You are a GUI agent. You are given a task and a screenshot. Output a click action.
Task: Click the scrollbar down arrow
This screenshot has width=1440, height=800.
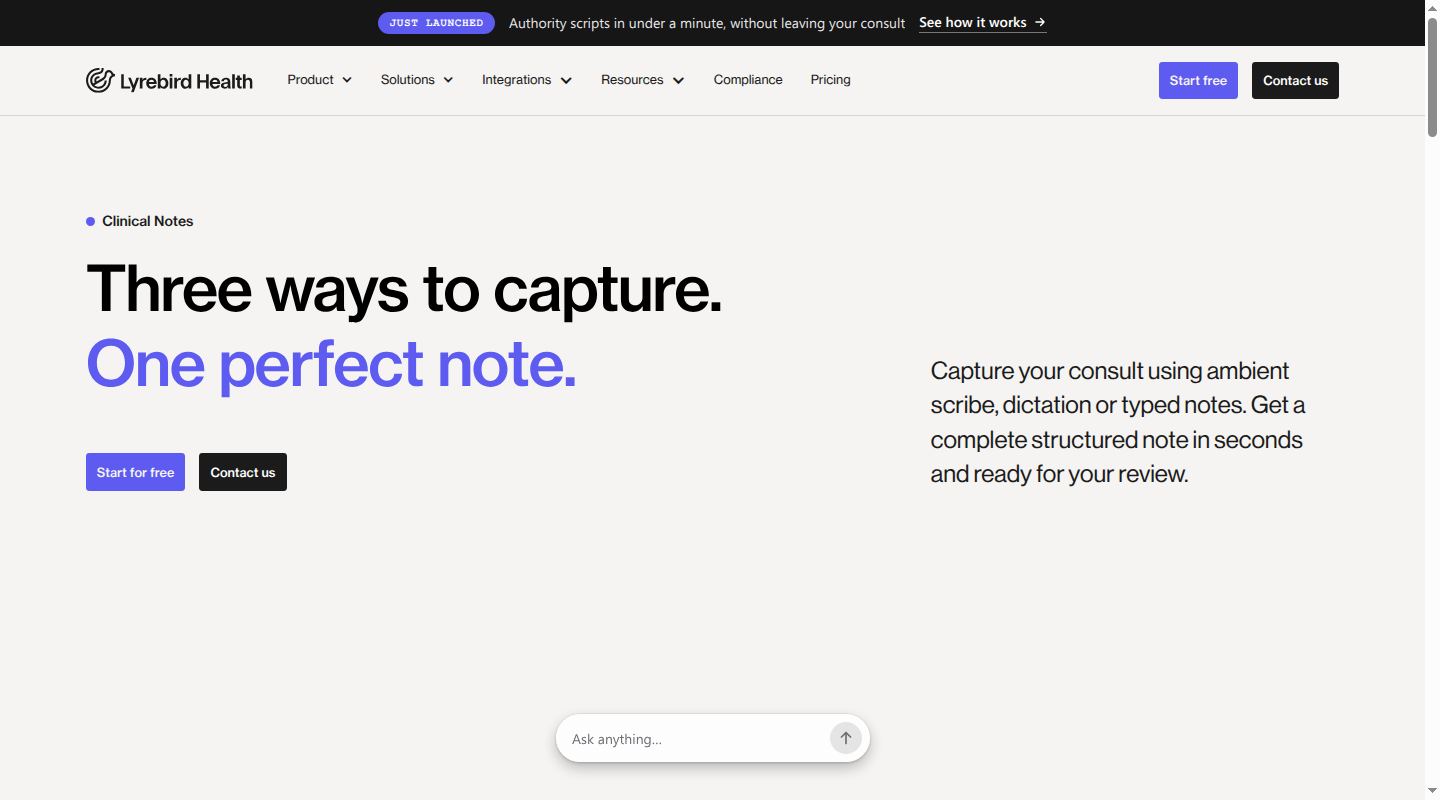(x=1432, y=792)
